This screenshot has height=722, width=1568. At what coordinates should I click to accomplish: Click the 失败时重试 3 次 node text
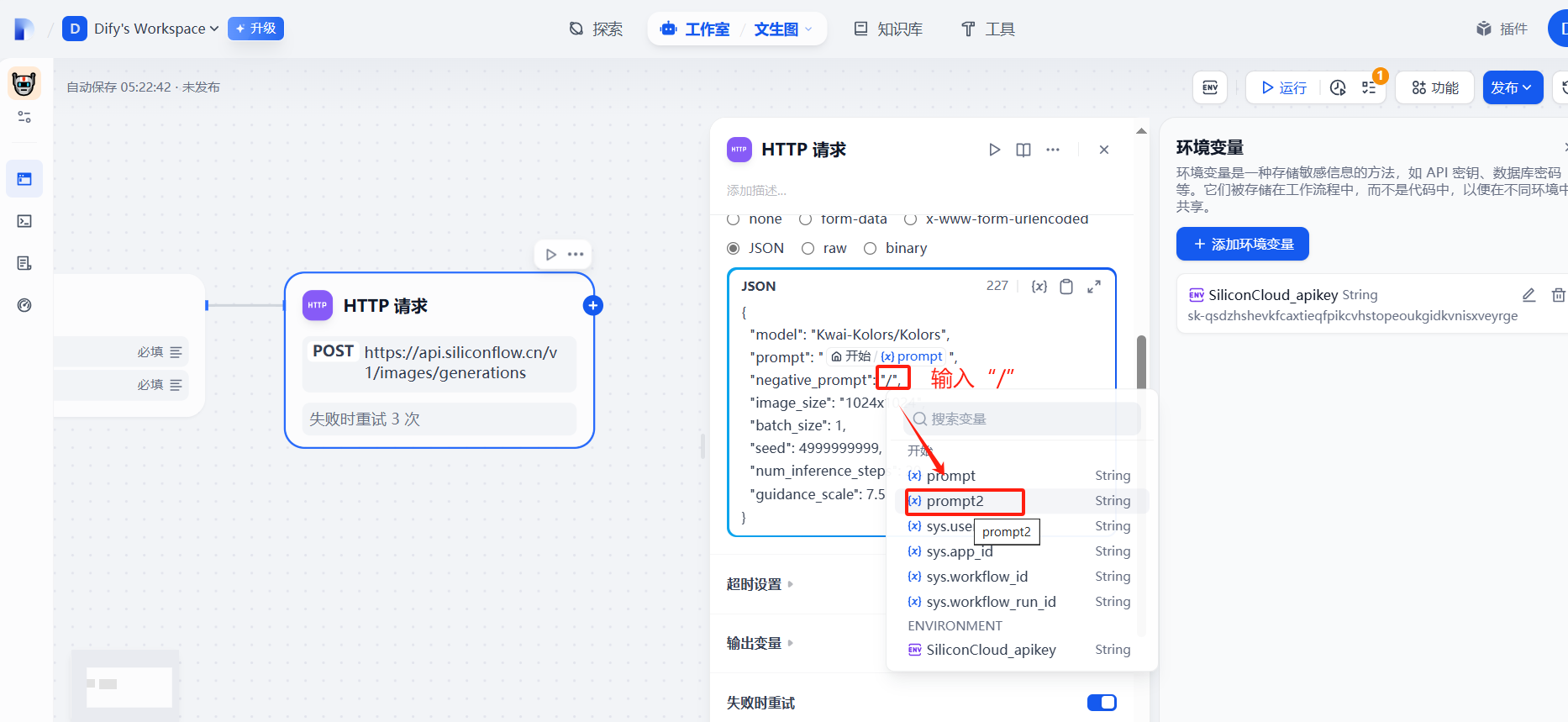point(365,419)
